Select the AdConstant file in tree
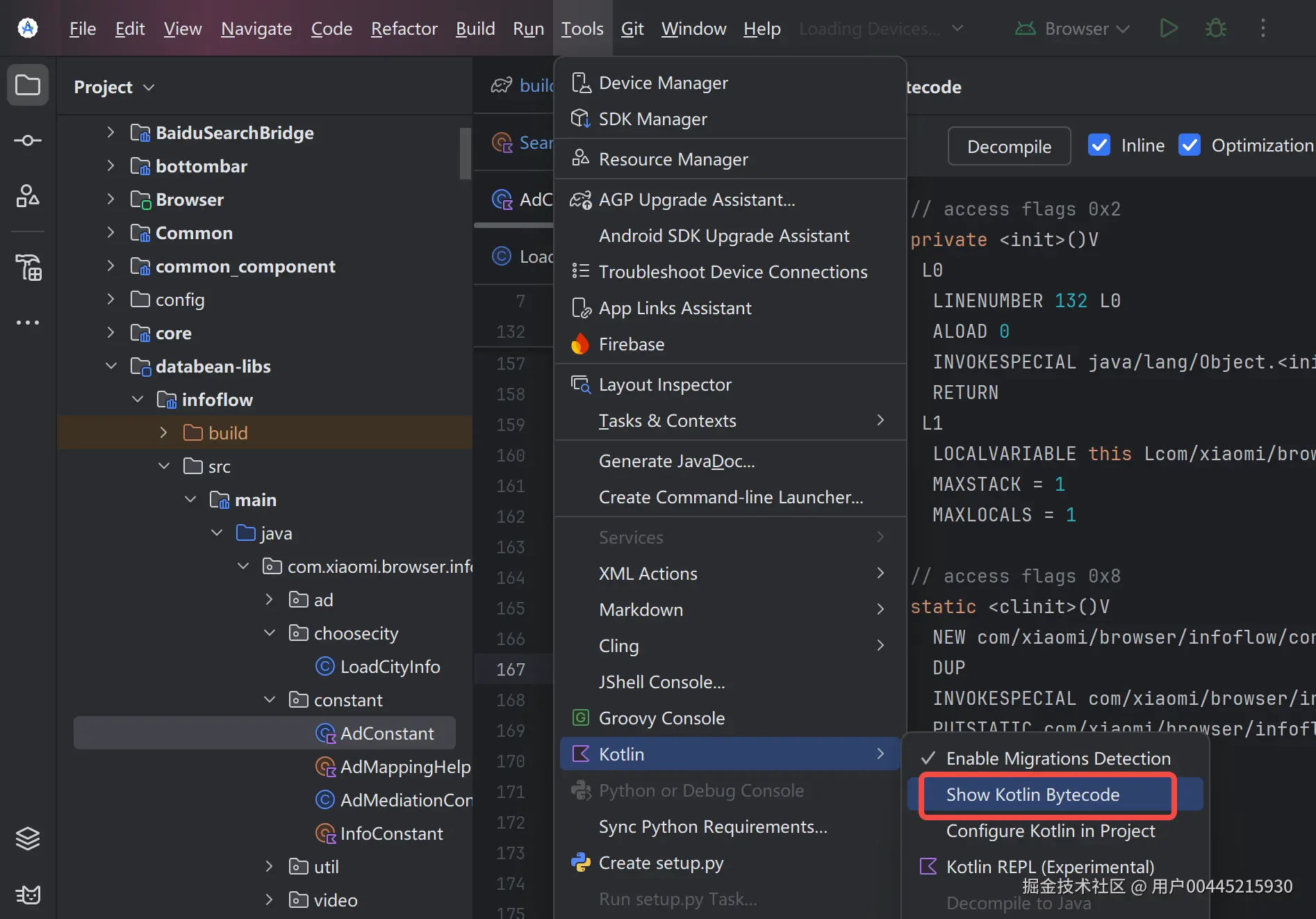This screenshot has height=919, width=1316. tap(264, 733)
